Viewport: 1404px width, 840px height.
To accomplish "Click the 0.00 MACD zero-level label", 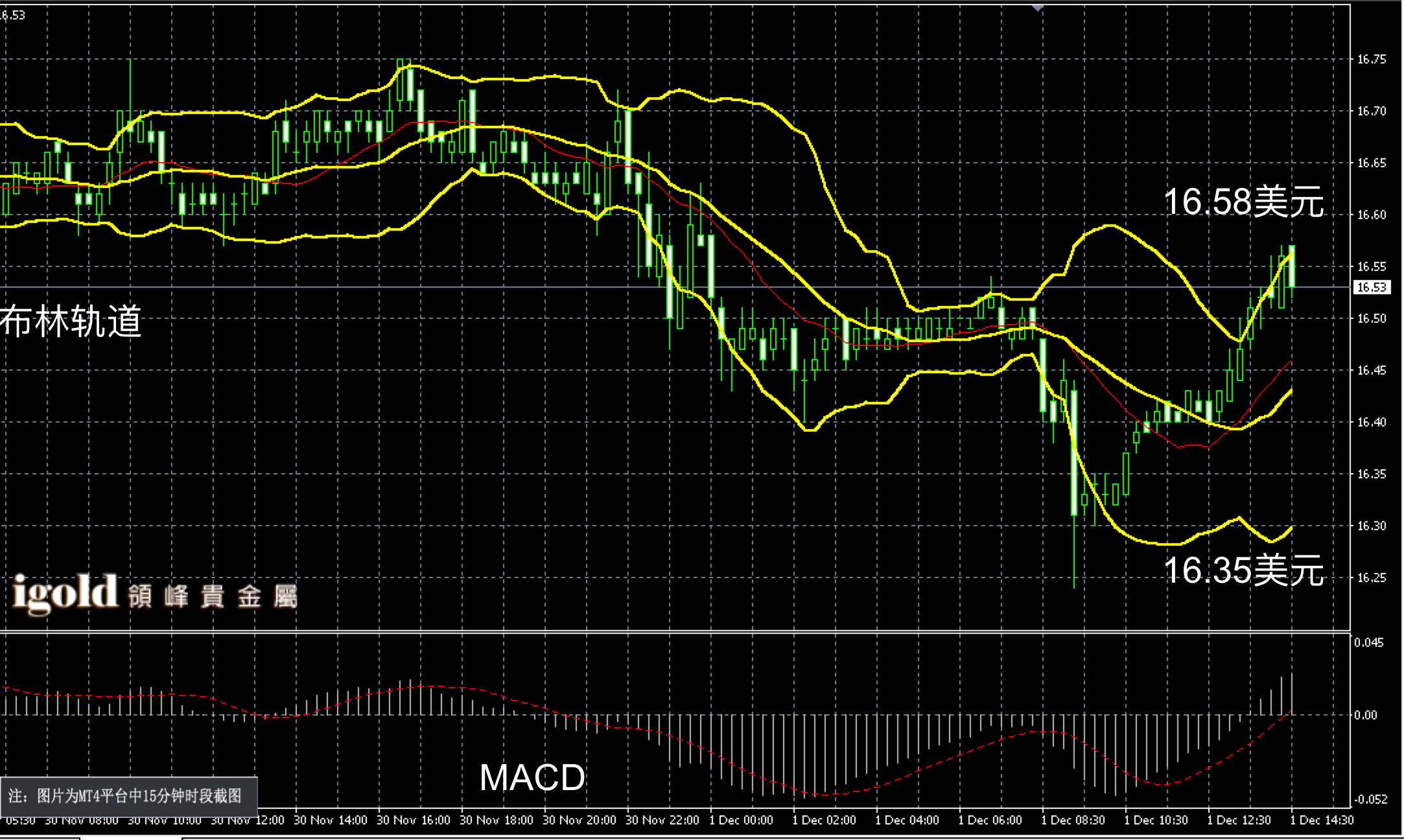I will [x=1366, y=716].
